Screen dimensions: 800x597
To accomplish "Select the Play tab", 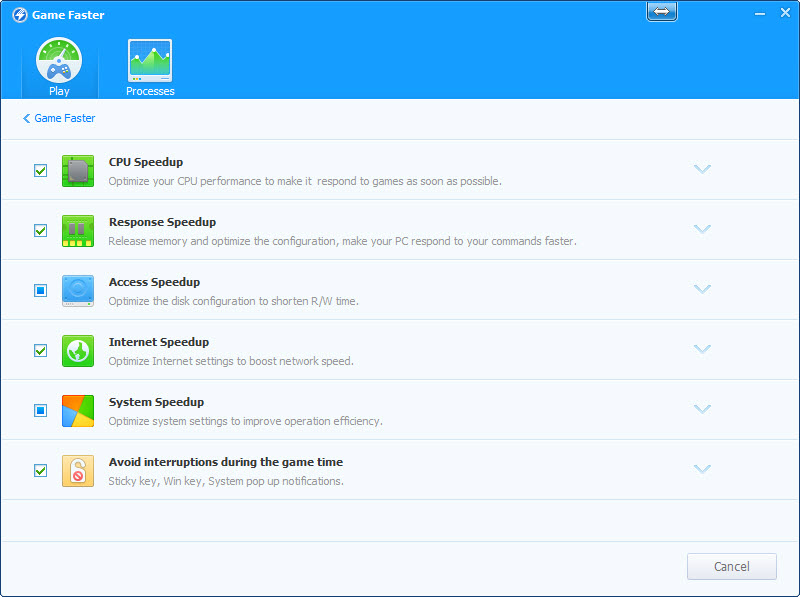I will click(59, 68).
